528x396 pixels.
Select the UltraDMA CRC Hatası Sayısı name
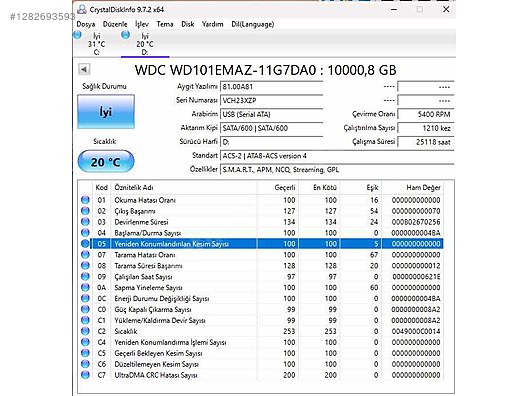click(156, 375)
